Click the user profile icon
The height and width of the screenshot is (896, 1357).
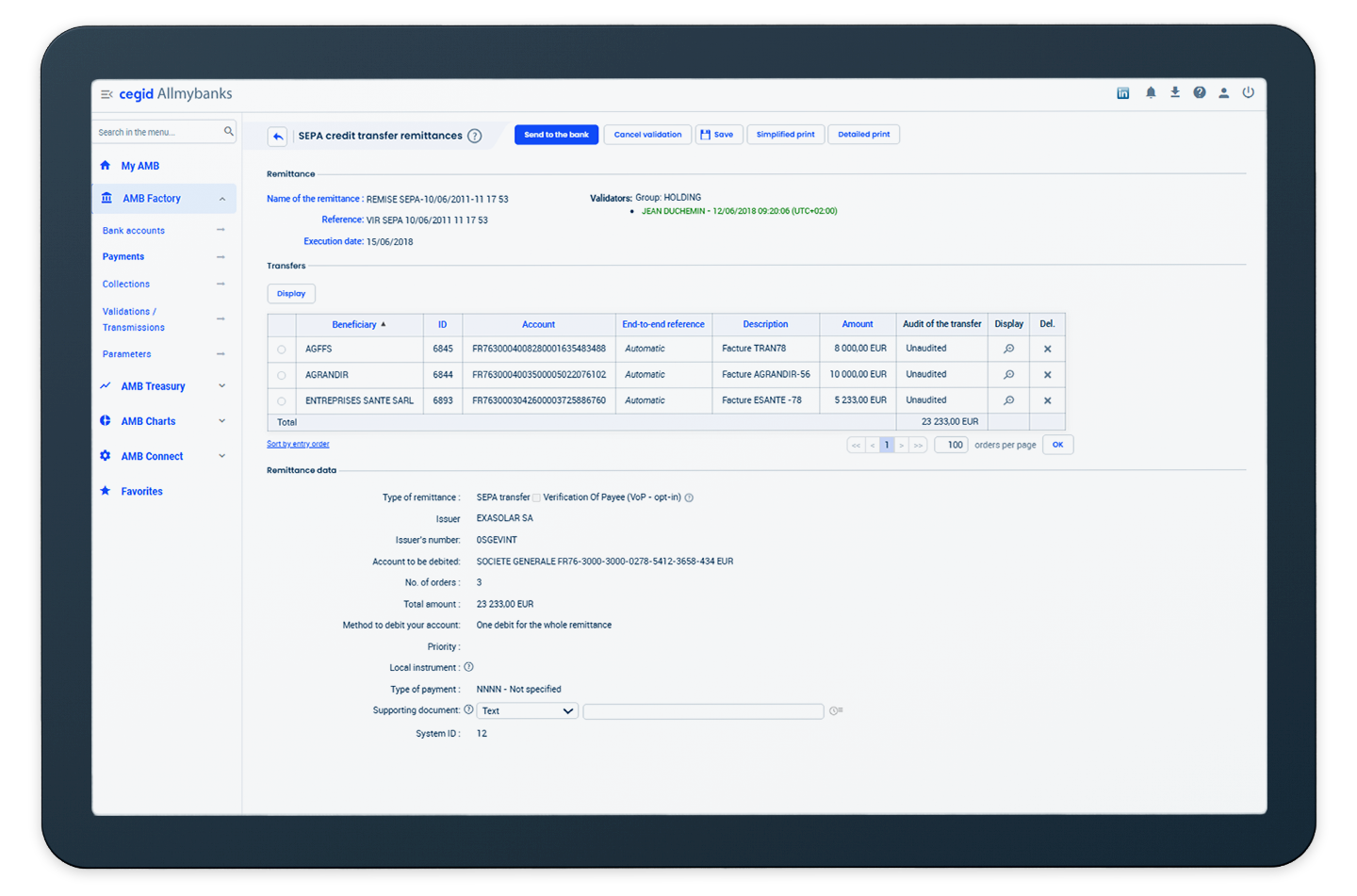click(1223, 92)
